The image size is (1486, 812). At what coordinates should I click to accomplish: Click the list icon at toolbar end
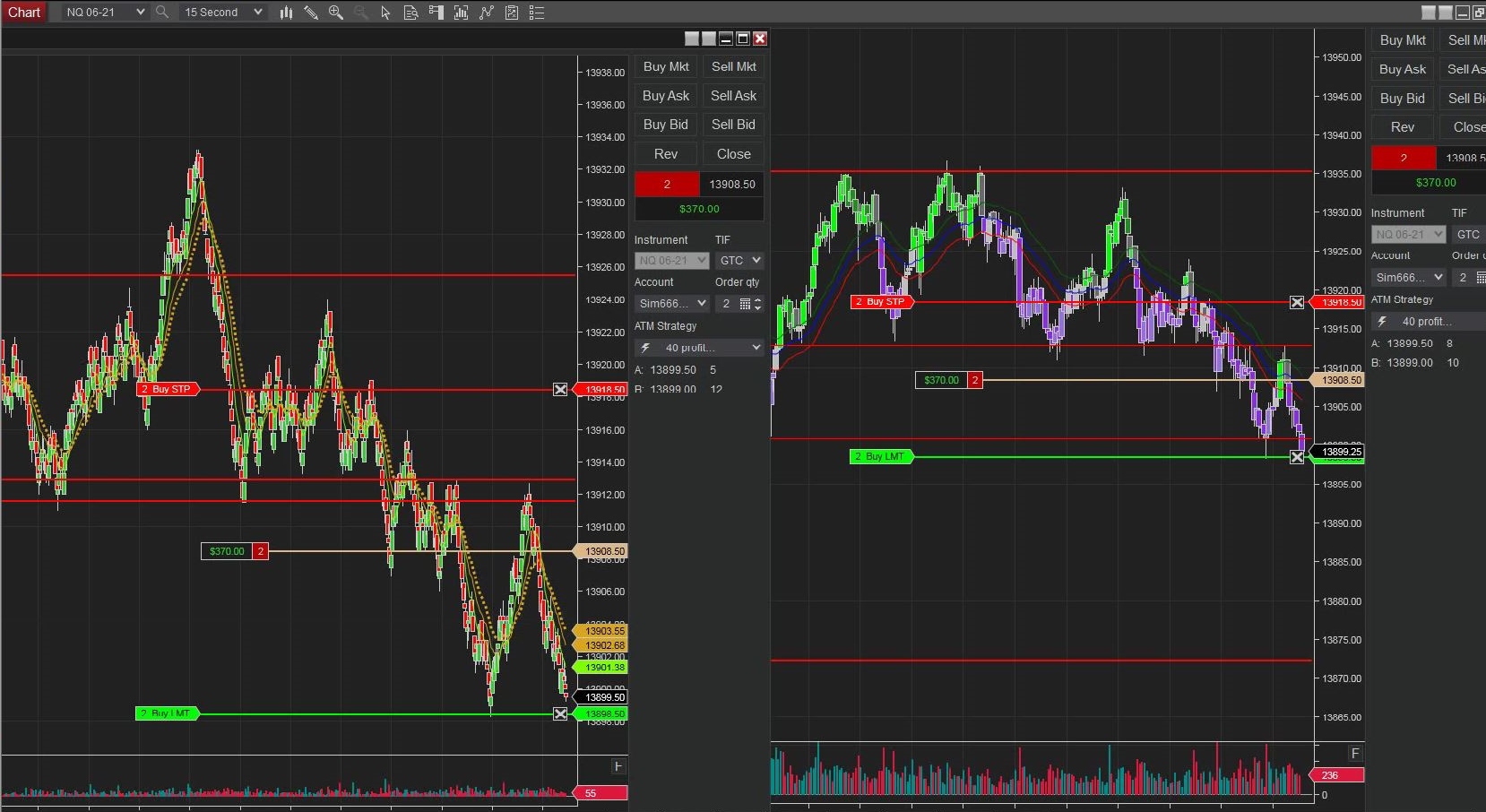pos(537,13)
